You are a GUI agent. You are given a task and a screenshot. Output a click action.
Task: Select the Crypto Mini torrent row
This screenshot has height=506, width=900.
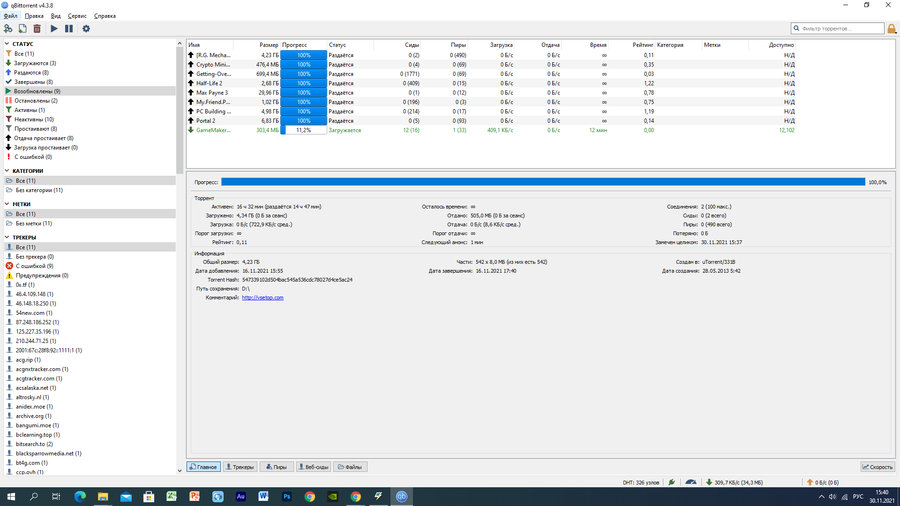coord(491,64)
